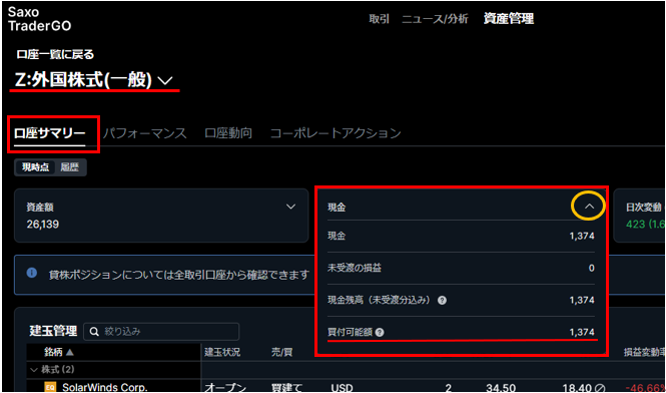
Task: Select the 現時点 toggle option
Action: click(x=35, y=167)
